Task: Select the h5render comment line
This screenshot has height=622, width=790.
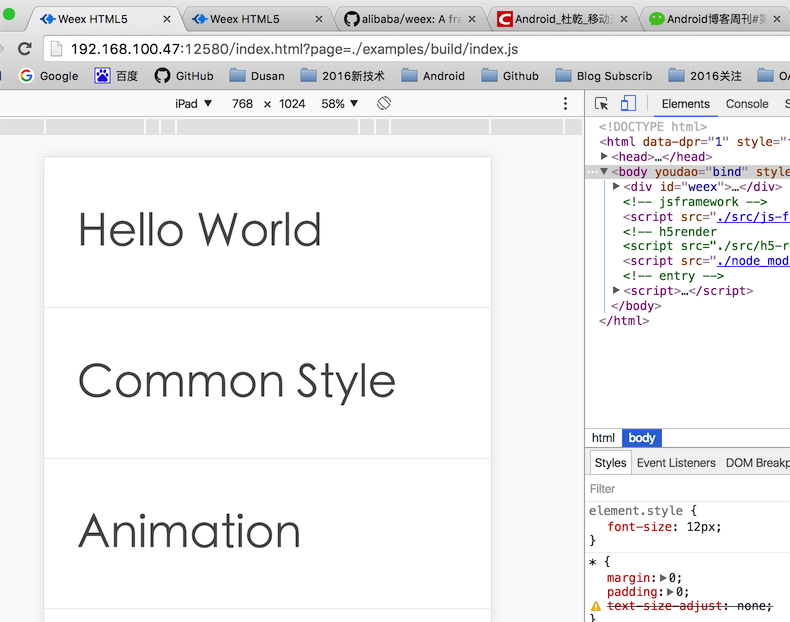Action: tap(670, 232)
